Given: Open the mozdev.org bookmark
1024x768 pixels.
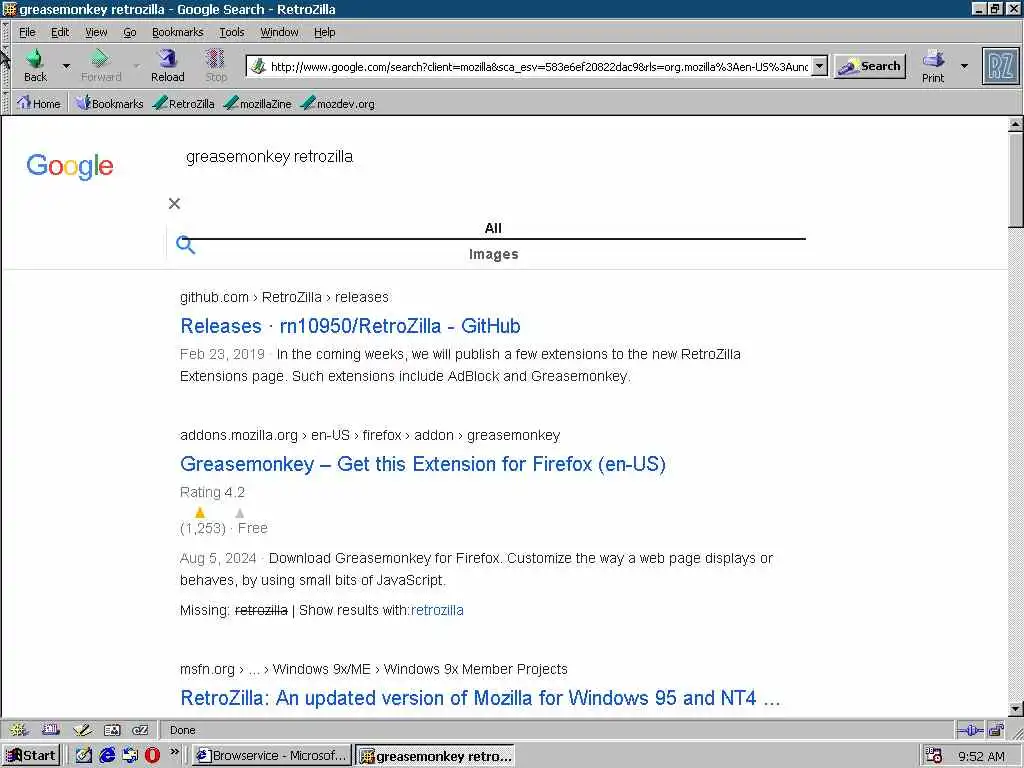Looking at the screenshot, I should point(338,103).
